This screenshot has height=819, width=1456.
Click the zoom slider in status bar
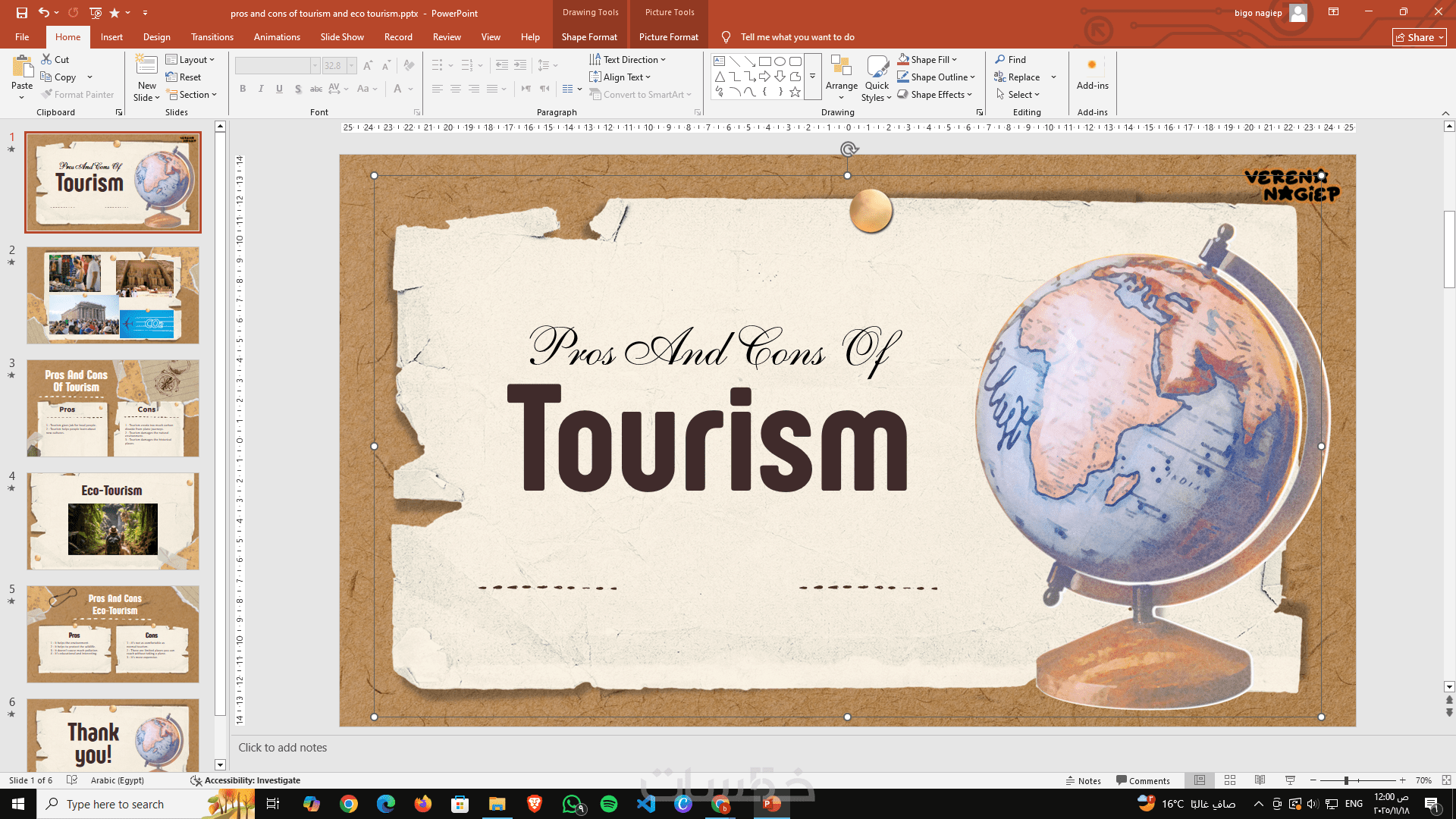[1346, 780]
